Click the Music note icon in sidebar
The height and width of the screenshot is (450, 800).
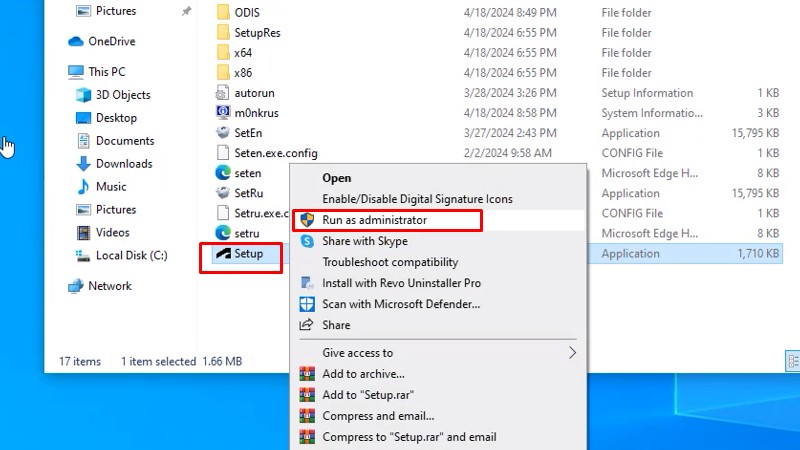point(84,187)
